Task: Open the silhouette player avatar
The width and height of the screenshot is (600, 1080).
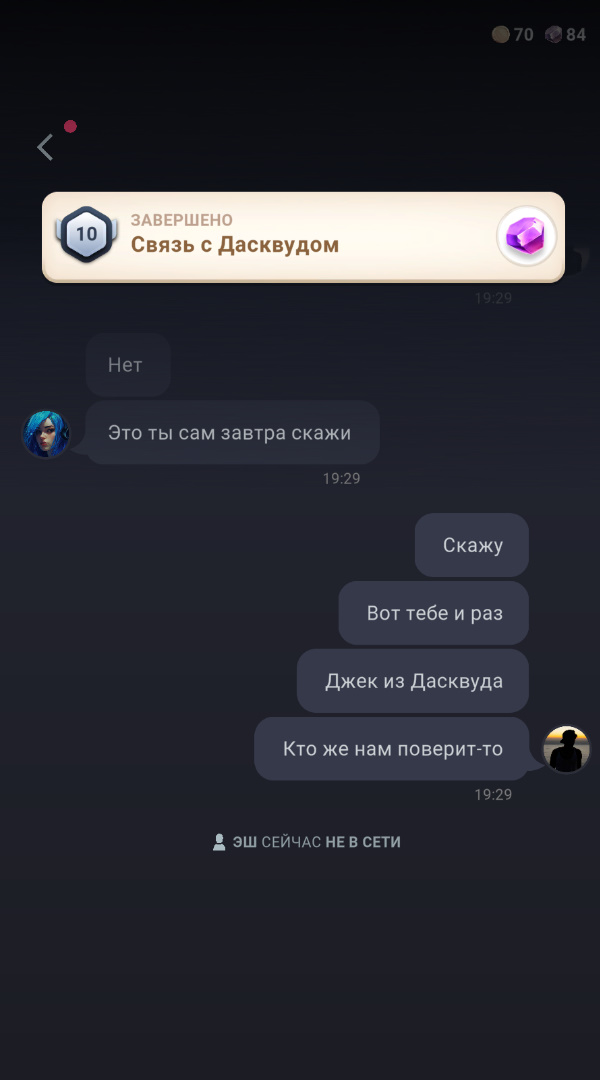Action: (566, 749)
